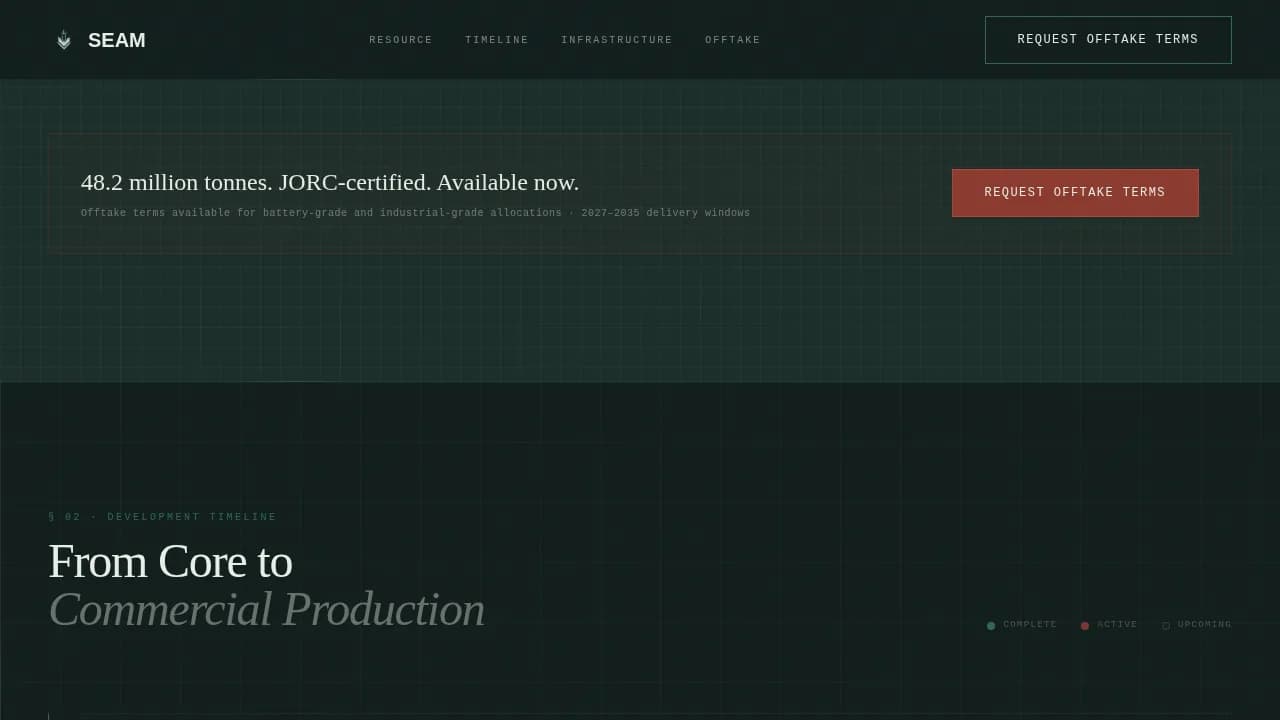Click the From Core to heading
The height and width of the screenshot is (720, 1280).
(x=170, y=561)
